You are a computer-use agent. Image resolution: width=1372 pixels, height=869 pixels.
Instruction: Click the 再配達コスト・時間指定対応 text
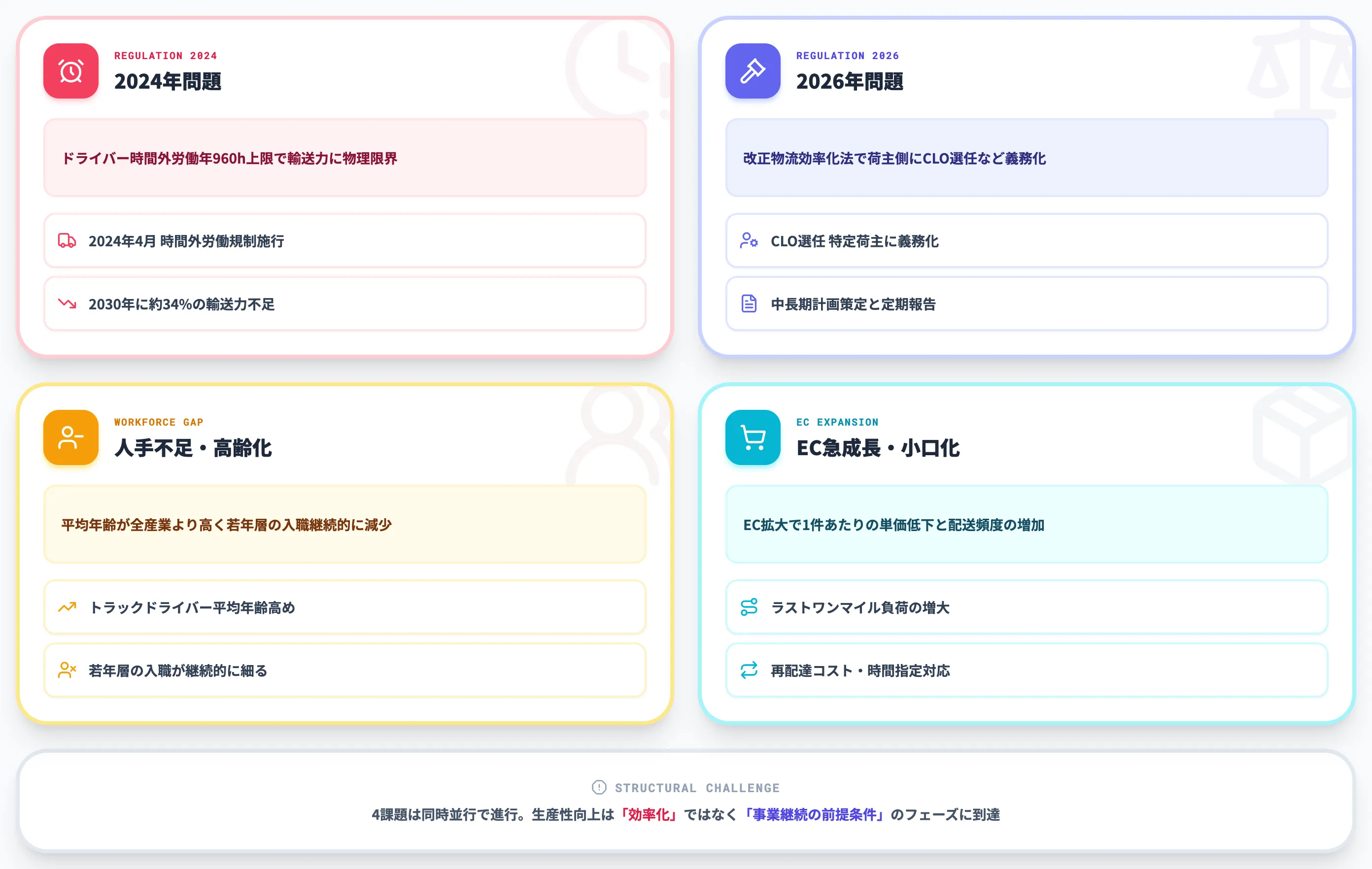coord(860,671)
